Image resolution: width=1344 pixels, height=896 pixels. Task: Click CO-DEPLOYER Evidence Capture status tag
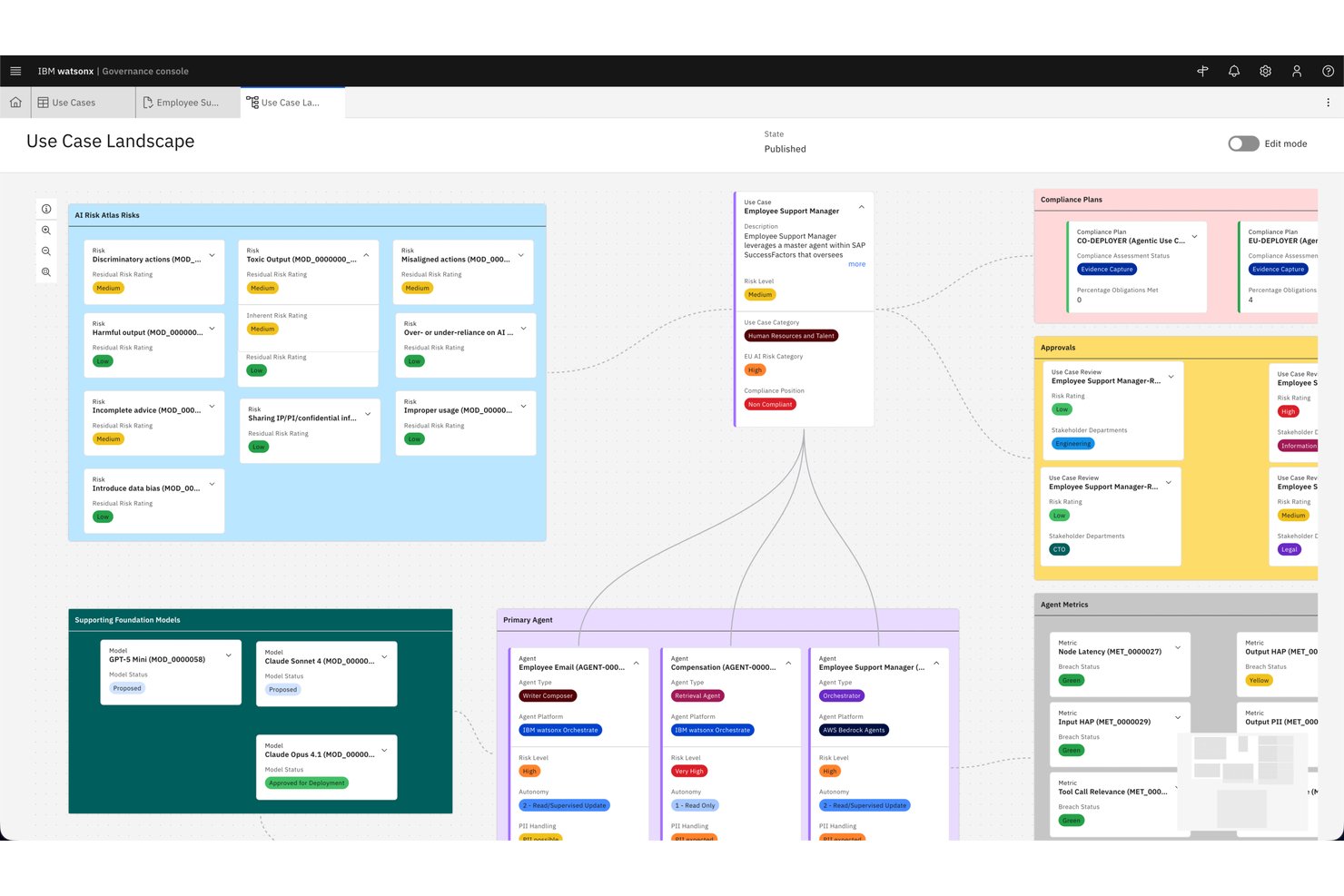(1107, 270)
